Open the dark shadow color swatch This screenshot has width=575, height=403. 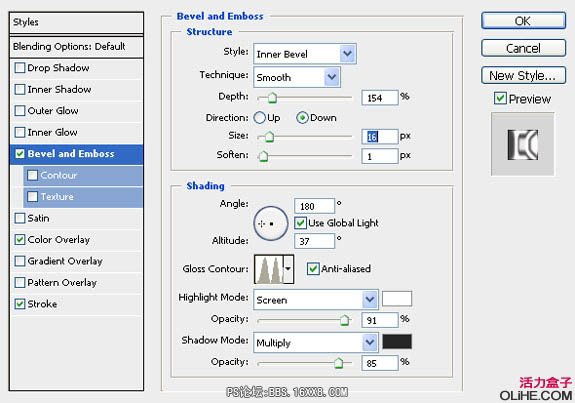pyautogui.click(x=397, y=341)
